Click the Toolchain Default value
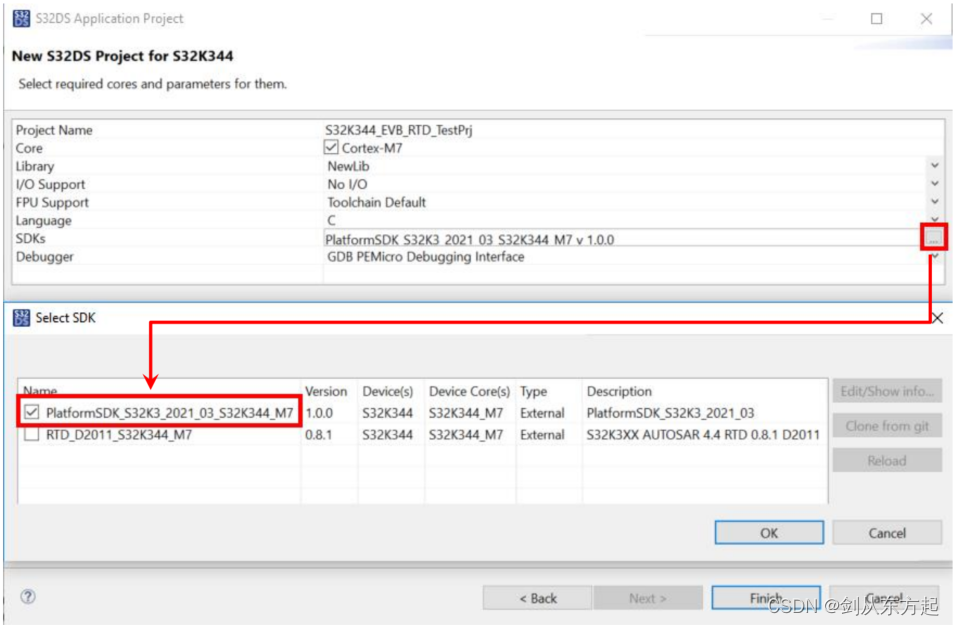The image size is (954, 625). point(376,202)
